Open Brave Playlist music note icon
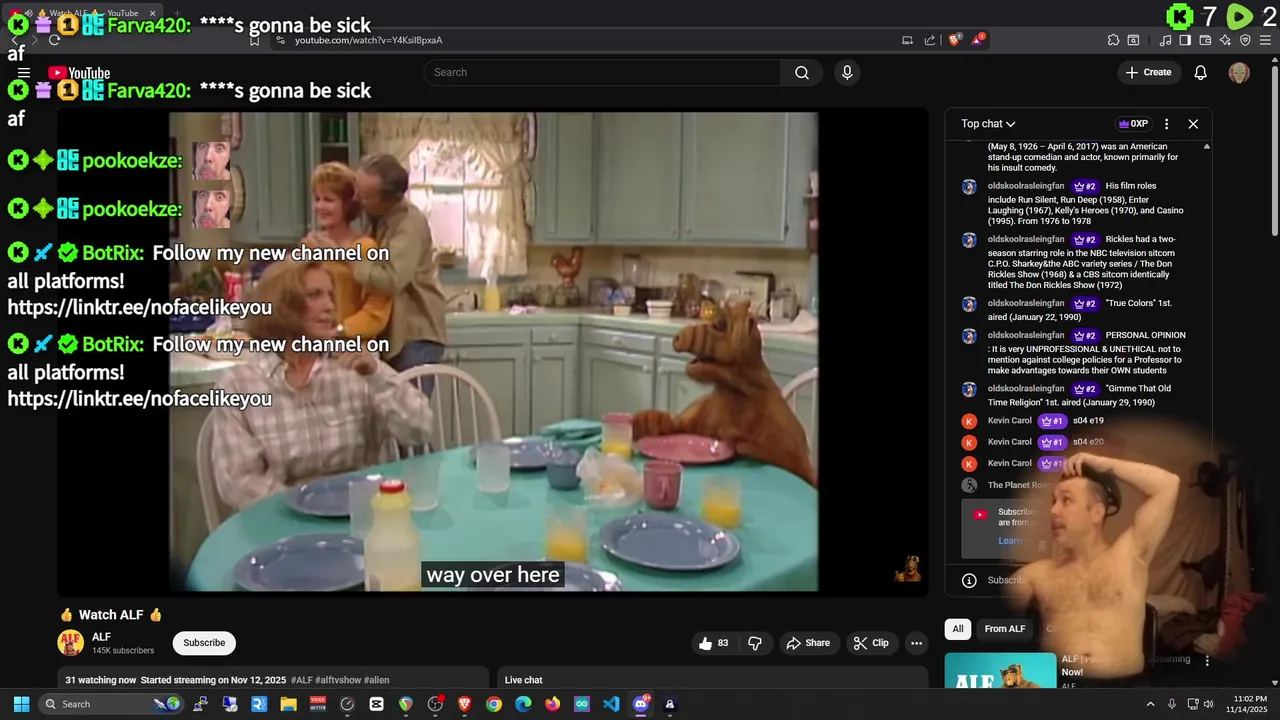The image size is (1280, 720). click(1165, 40)
